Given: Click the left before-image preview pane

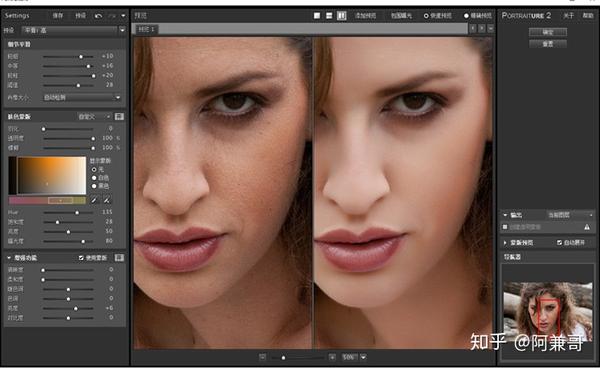Looking at the screenshot, I should pos(222,193).
